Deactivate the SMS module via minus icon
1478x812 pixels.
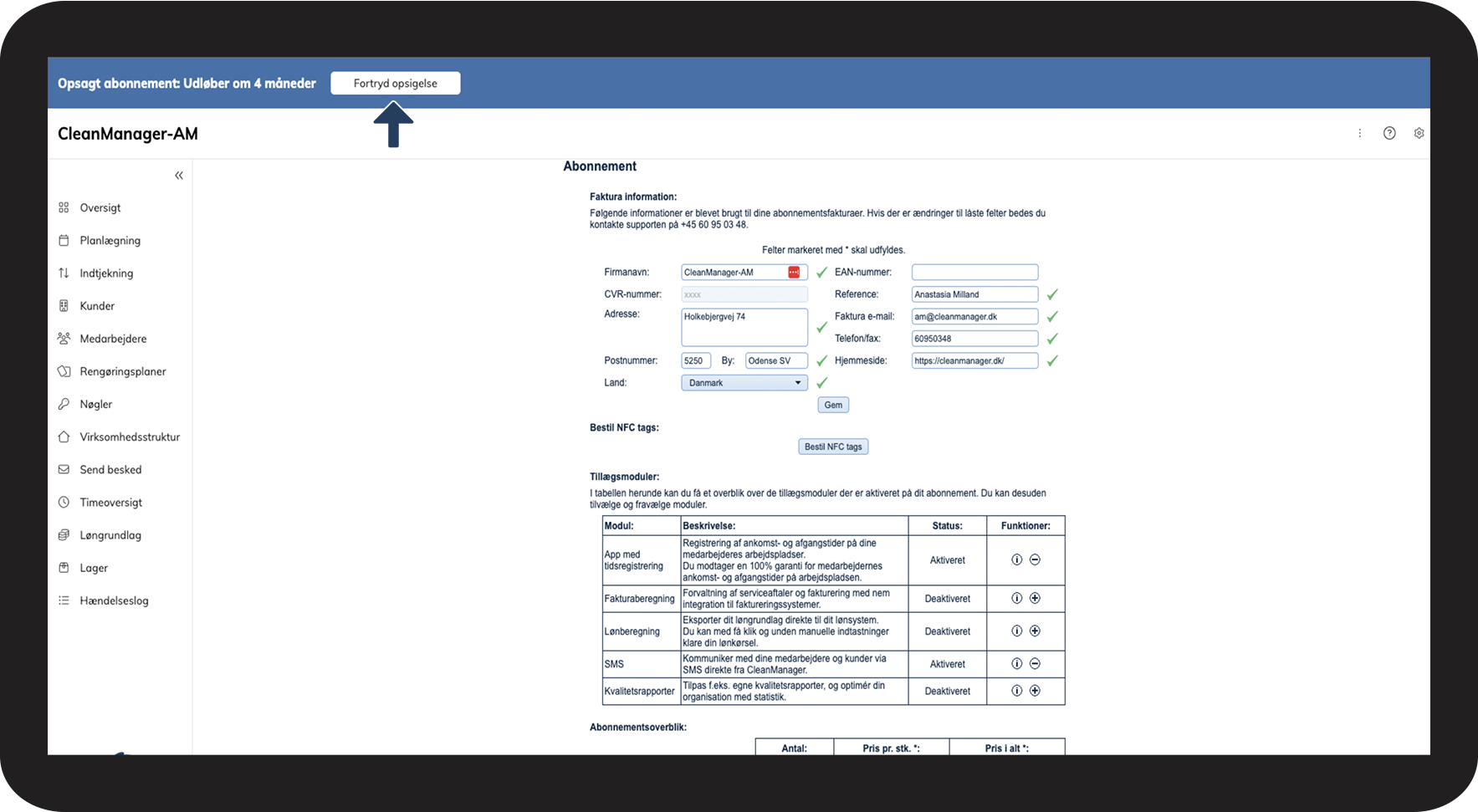(1035, 663)
